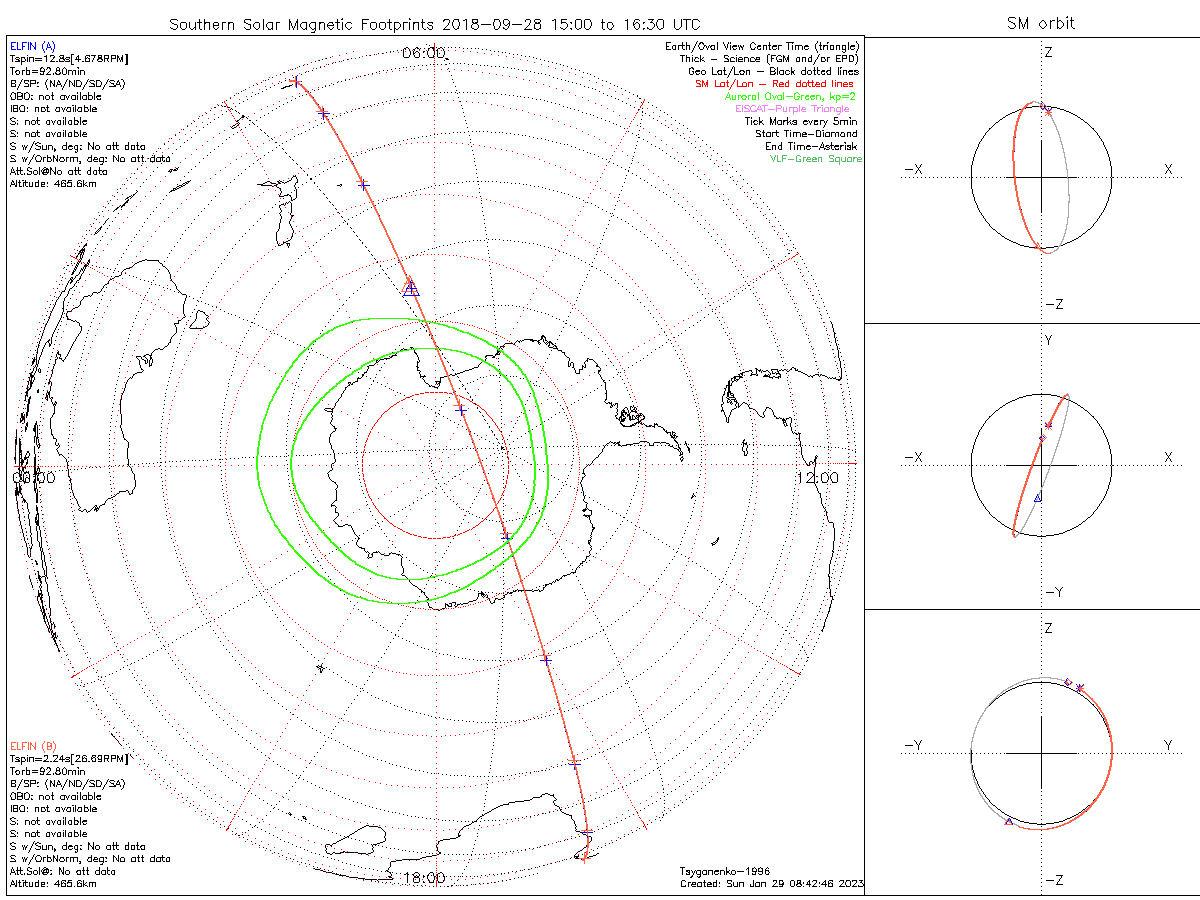
Task: Select the 'ELFIN (A)' label
Action: tap(33, 46)
